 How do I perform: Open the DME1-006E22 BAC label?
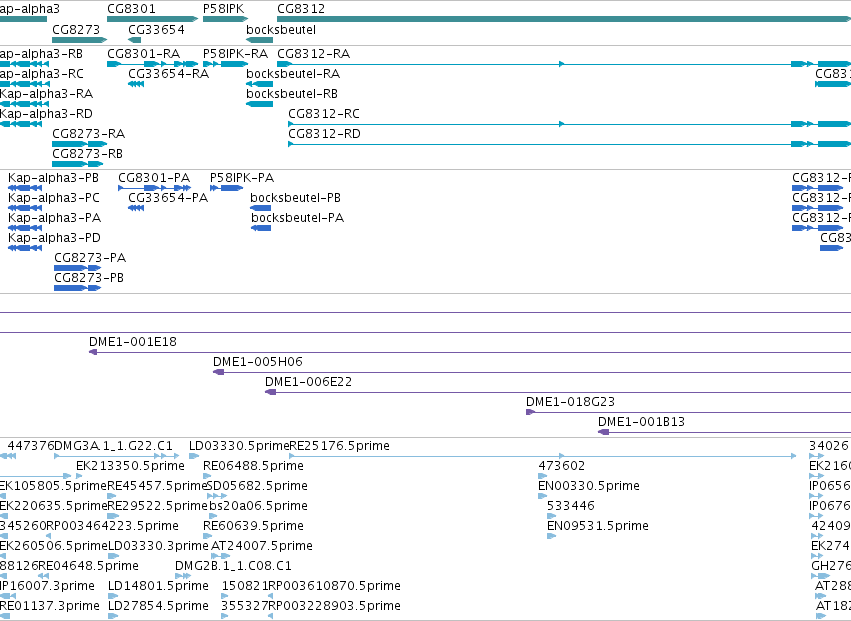point(308,382)
